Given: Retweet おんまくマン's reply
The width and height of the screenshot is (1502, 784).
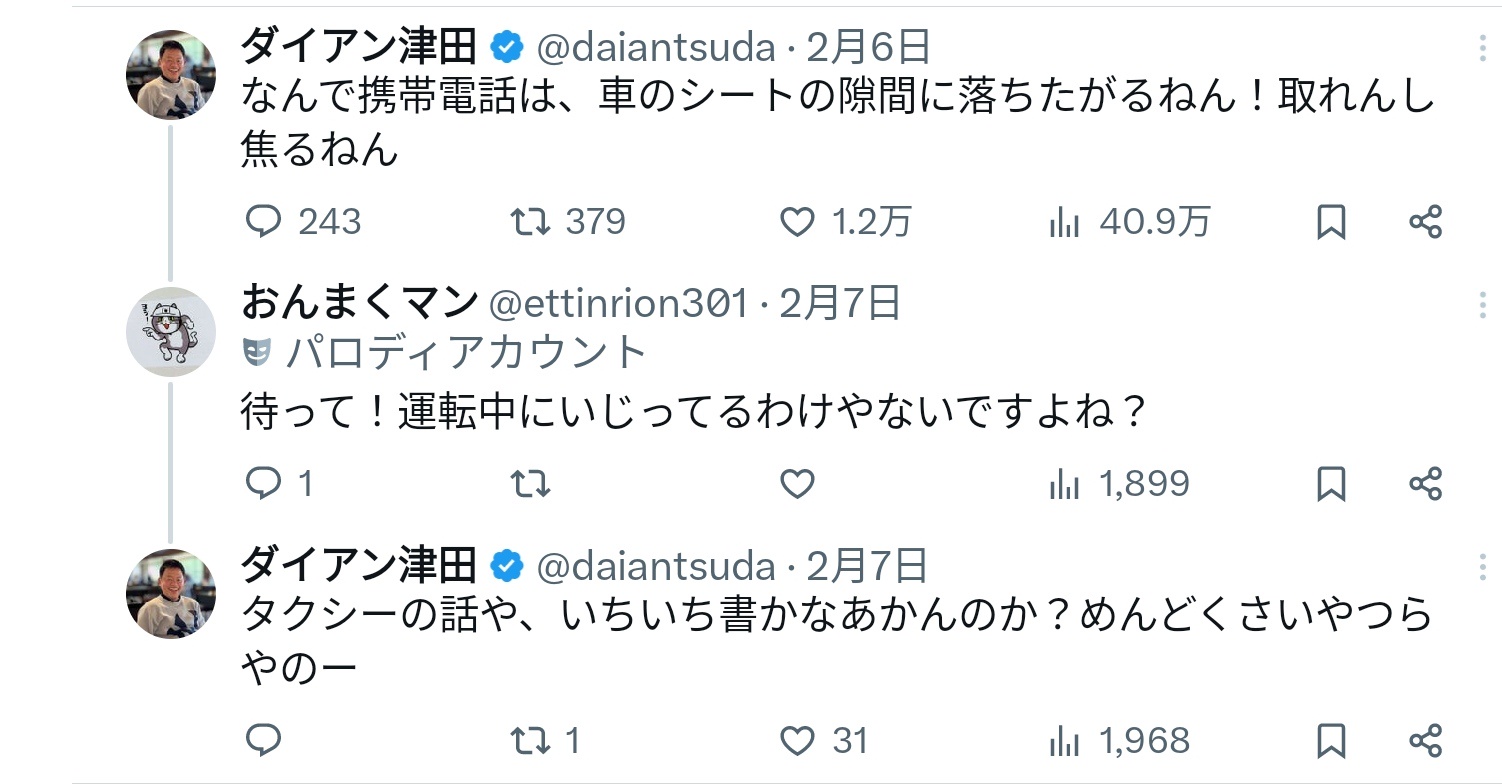Looking at the screenshot, I should pyautogui.click(x=529, y=484).
